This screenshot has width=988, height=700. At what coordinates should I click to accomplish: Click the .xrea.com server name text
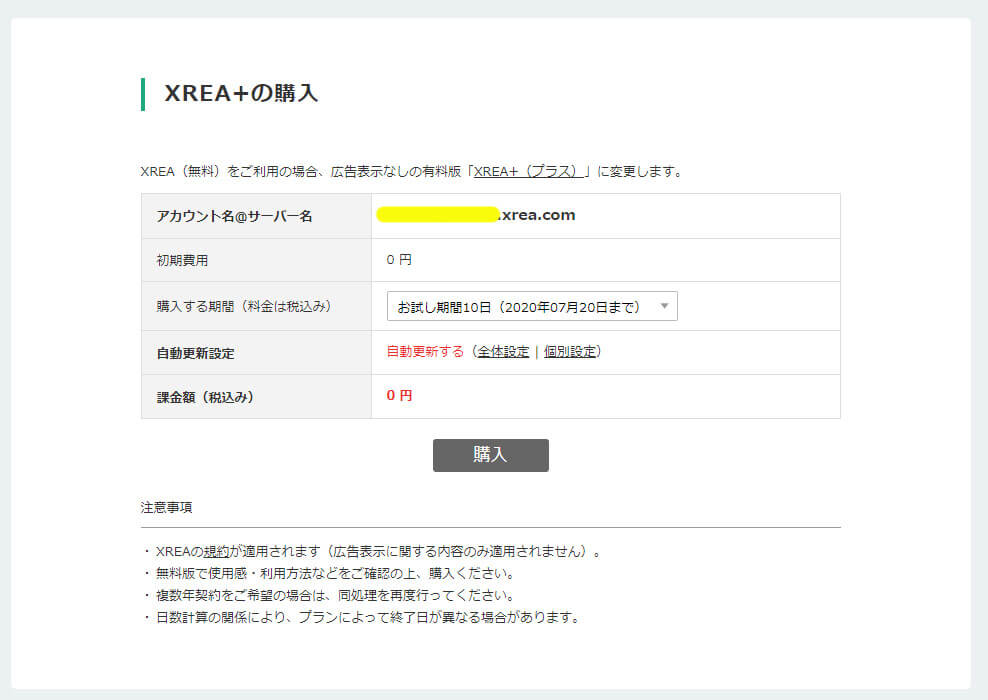537,215
